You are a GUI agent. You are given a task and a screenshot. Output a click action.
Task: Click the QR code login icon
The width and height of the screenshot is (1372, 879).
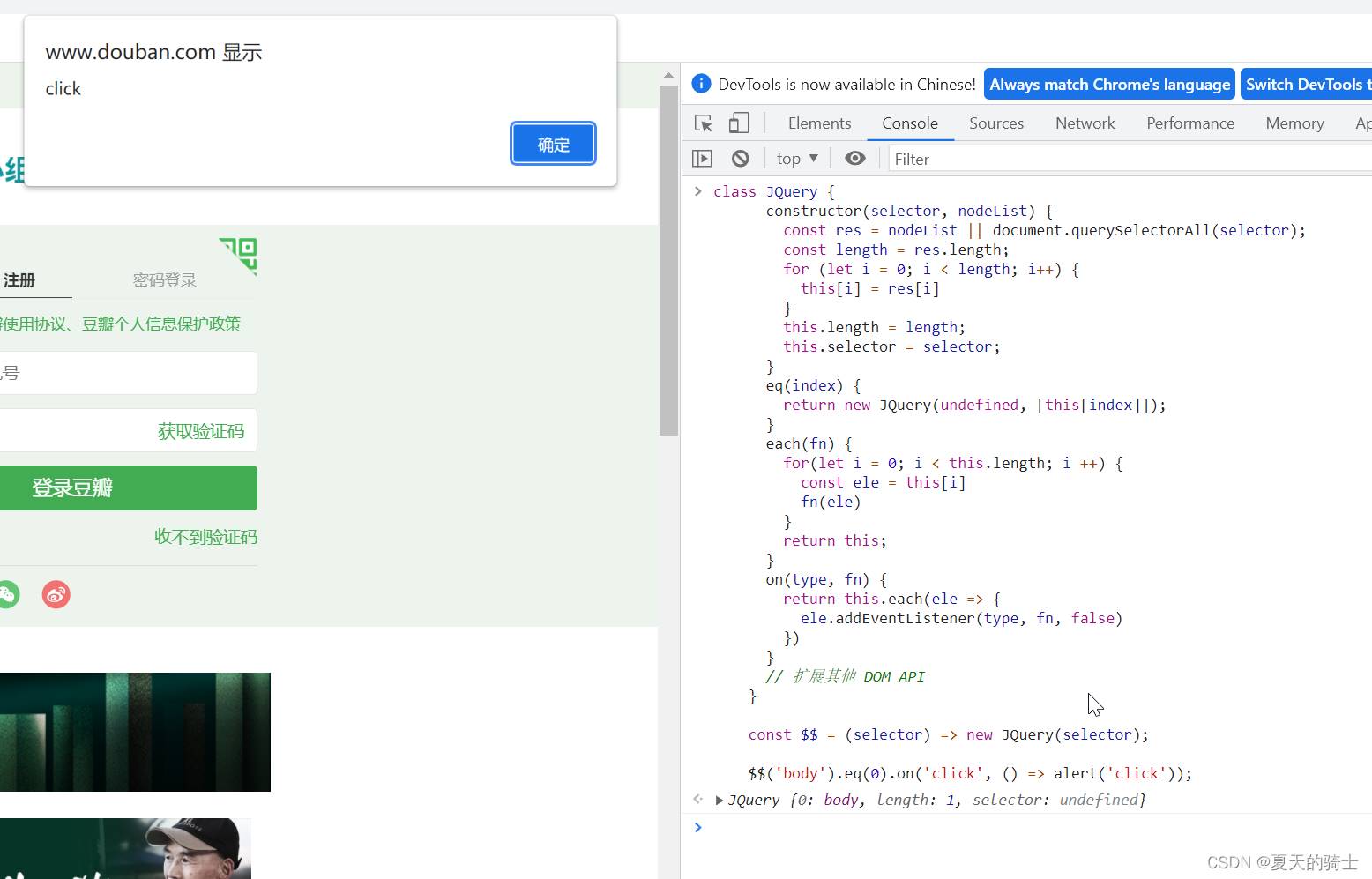pos(240,255)
